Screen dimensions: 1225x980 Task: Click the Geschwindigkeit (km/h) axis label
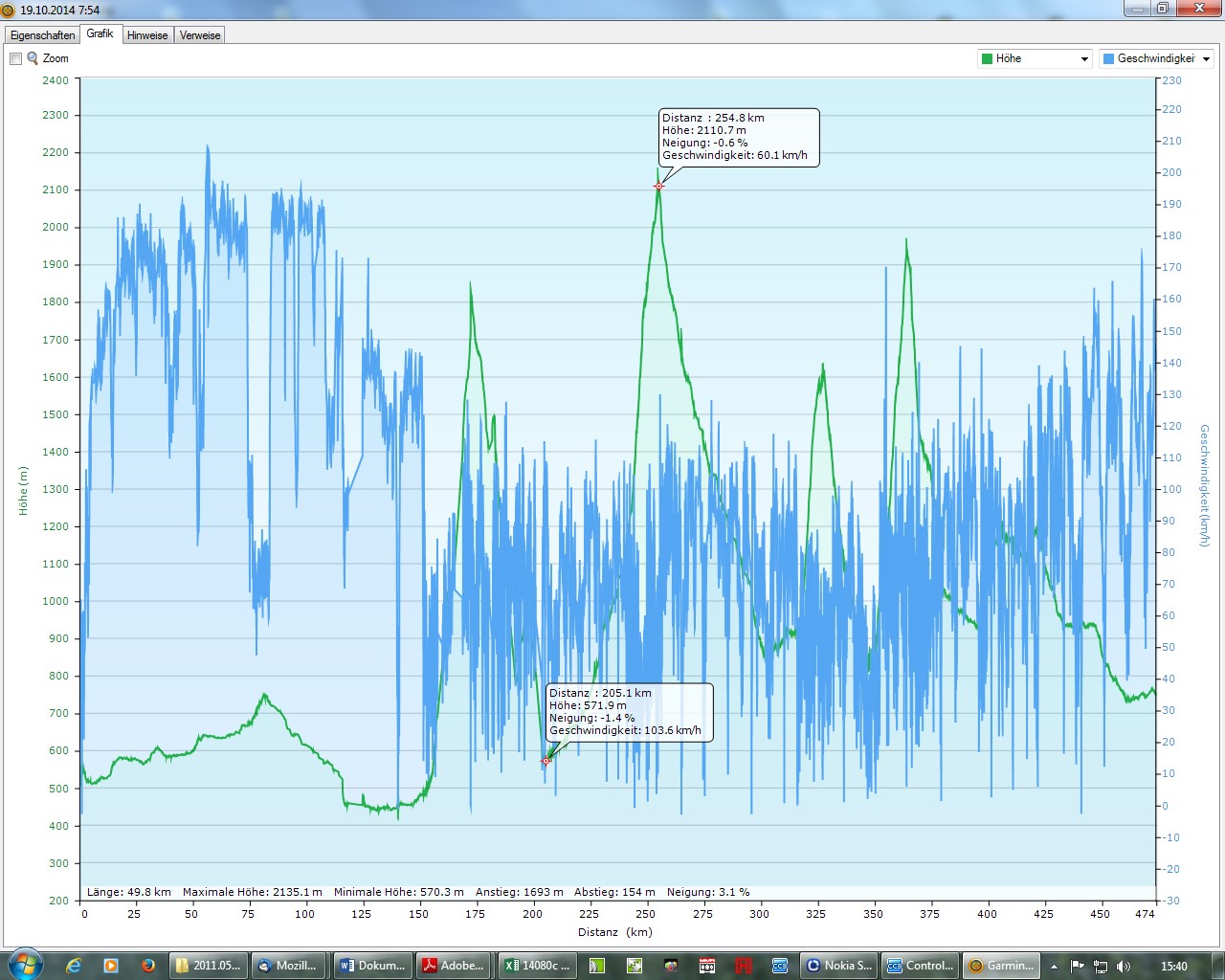(x=1205, y=486)
